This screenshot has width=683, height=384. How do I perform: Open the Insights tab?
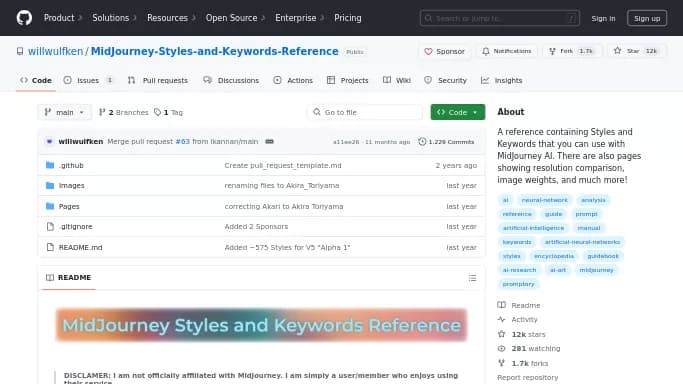click(x=501, y=81)
